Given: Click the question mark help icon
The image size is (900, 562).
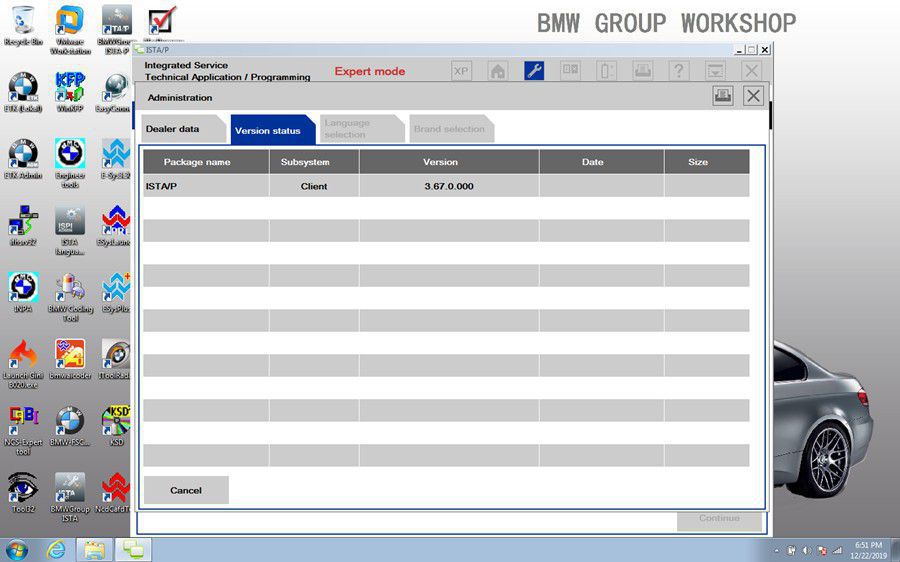Looking at the screenshot, I should click(678, 71).
